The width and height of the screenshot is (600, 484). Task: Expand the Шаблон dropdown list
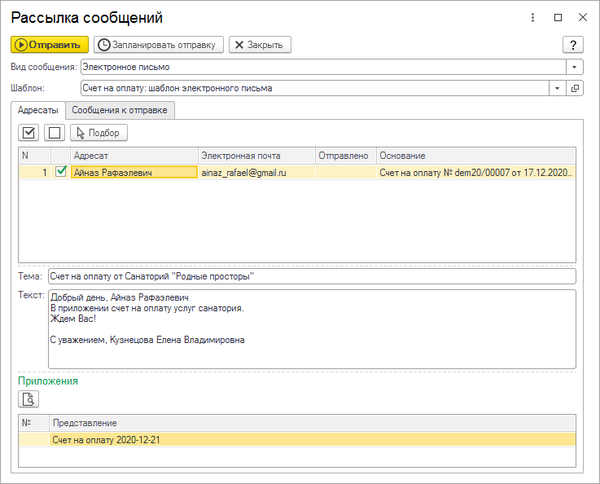(x=557, y=88)
